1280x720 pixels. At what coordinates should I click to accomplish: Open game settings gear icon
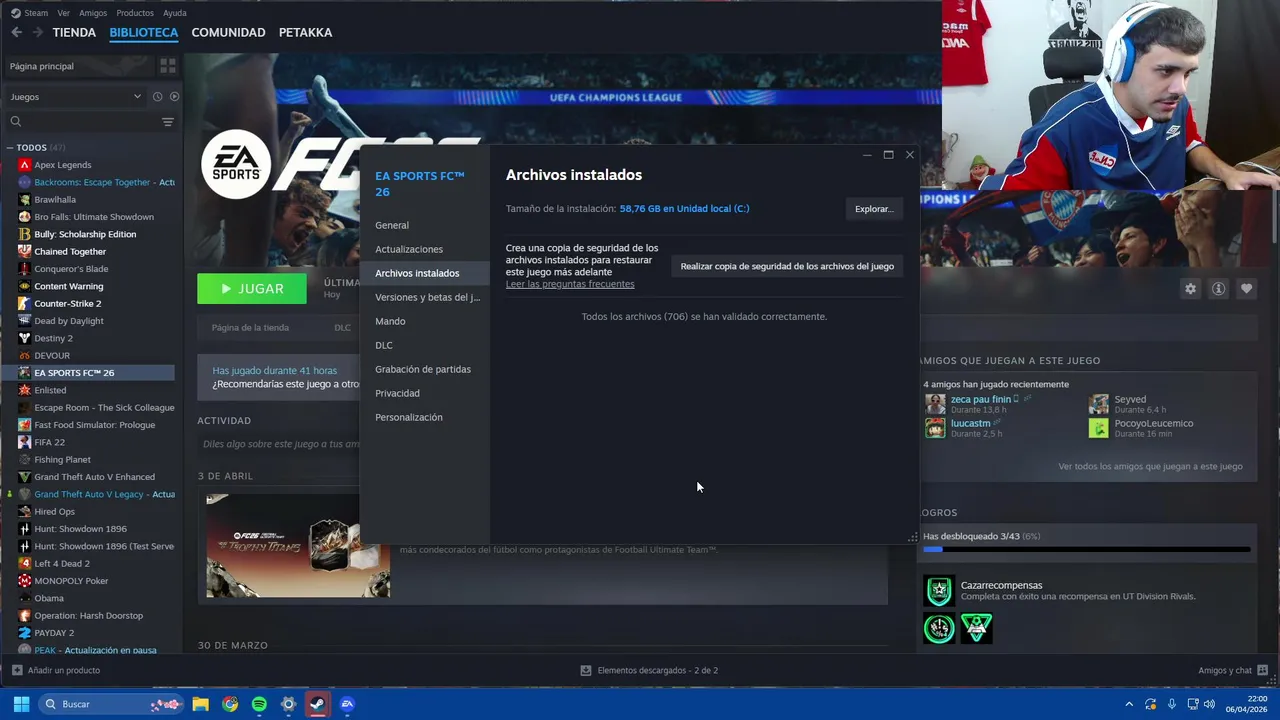(1190, 289)
